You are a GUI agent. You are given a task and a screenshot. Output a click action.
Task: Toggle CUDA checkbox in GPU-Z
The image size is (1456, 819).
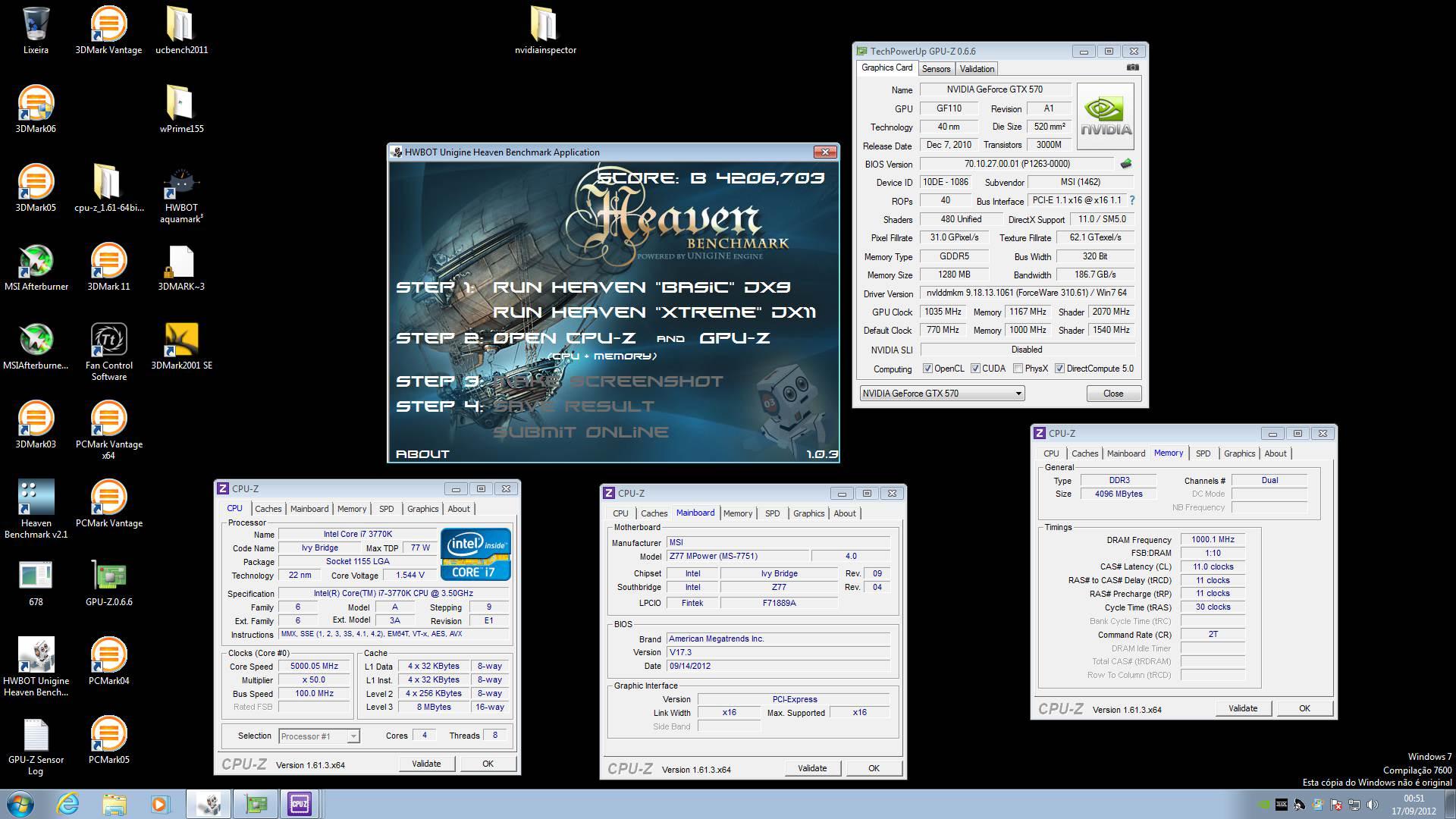(975, 369)
